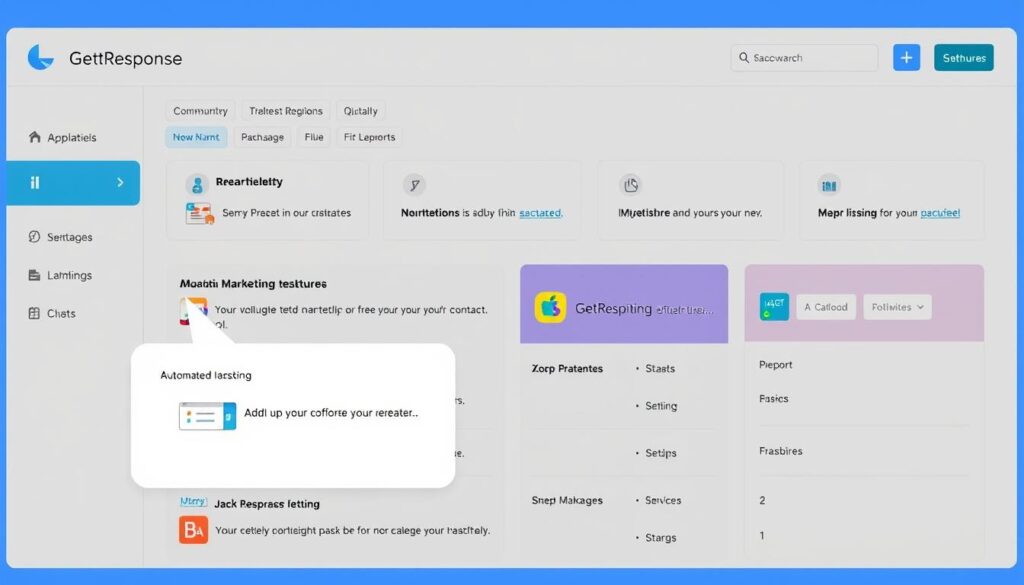Click the teal icon in pink card
This screenshot has height=585, width=1024.
click(774, 307)
